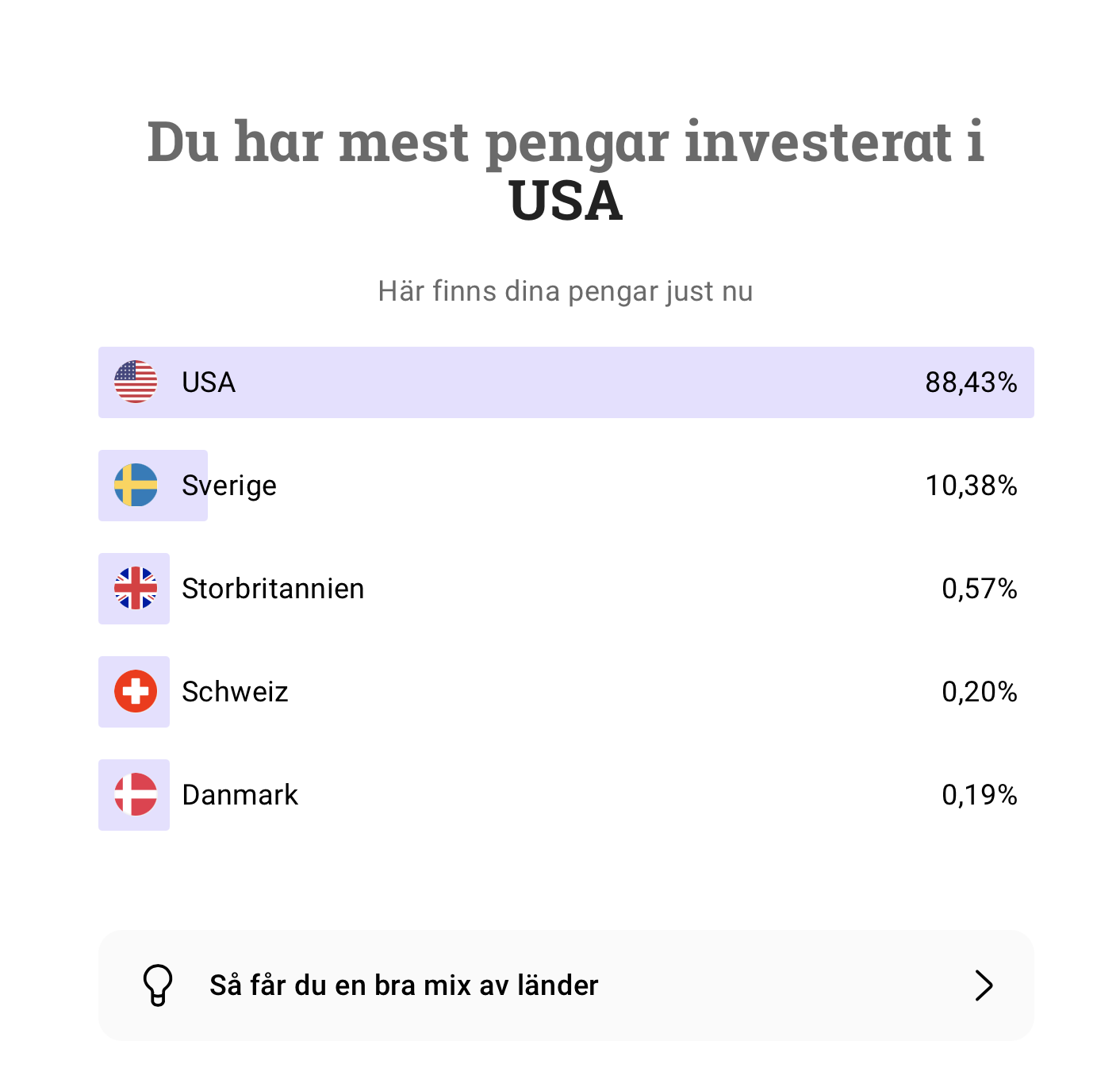Select the Storbritannien country label
The height and width of the screenshot is (1087, 1120).
pyautogui.click(x=273, y=589)
